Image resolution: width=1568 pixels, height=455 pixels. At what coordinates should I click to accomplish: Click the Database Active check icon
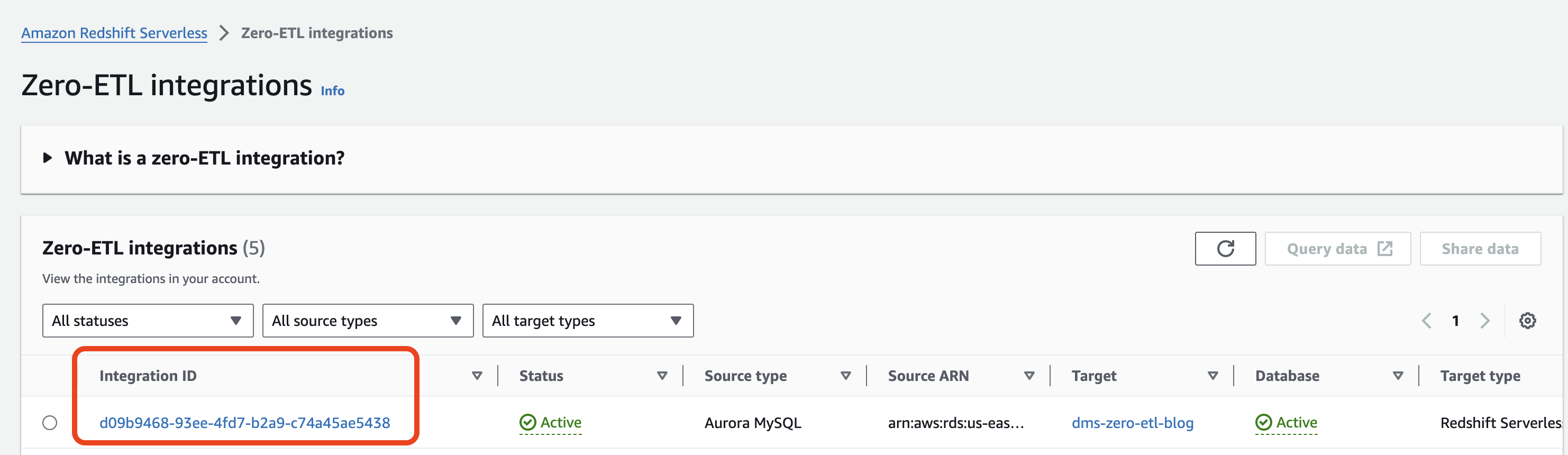click(x=1264, y=422)
